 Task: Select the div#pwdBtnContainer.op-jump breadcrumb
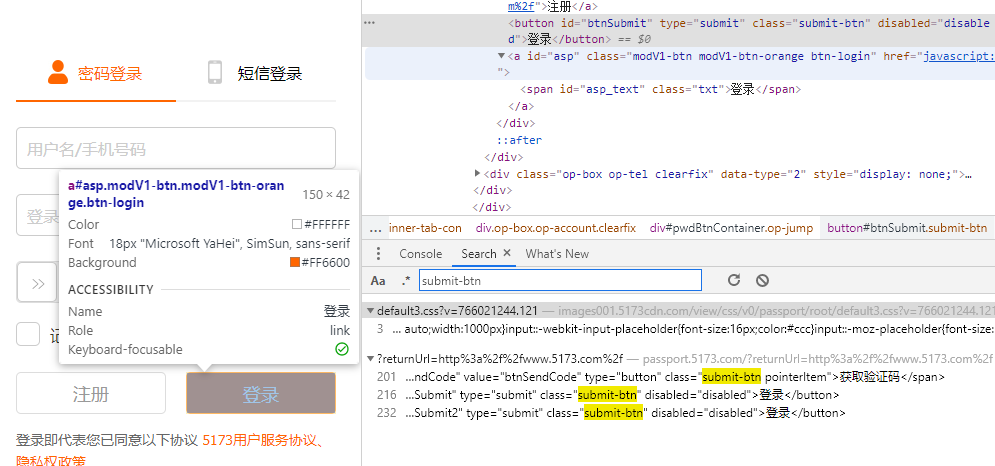[731, 228]
